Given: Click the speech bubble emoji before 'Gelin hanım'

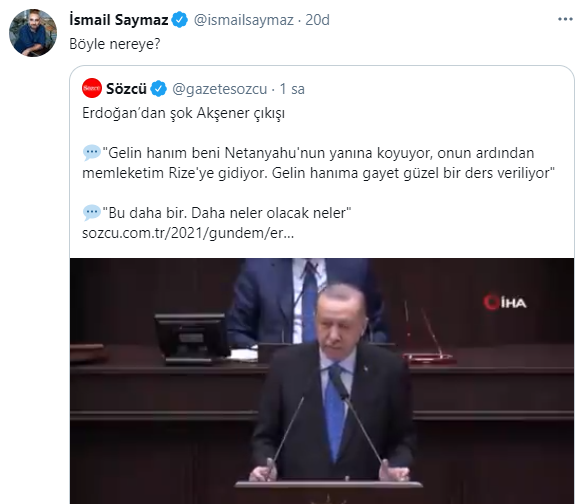Looking at the screenshot, I should (91, 153).
